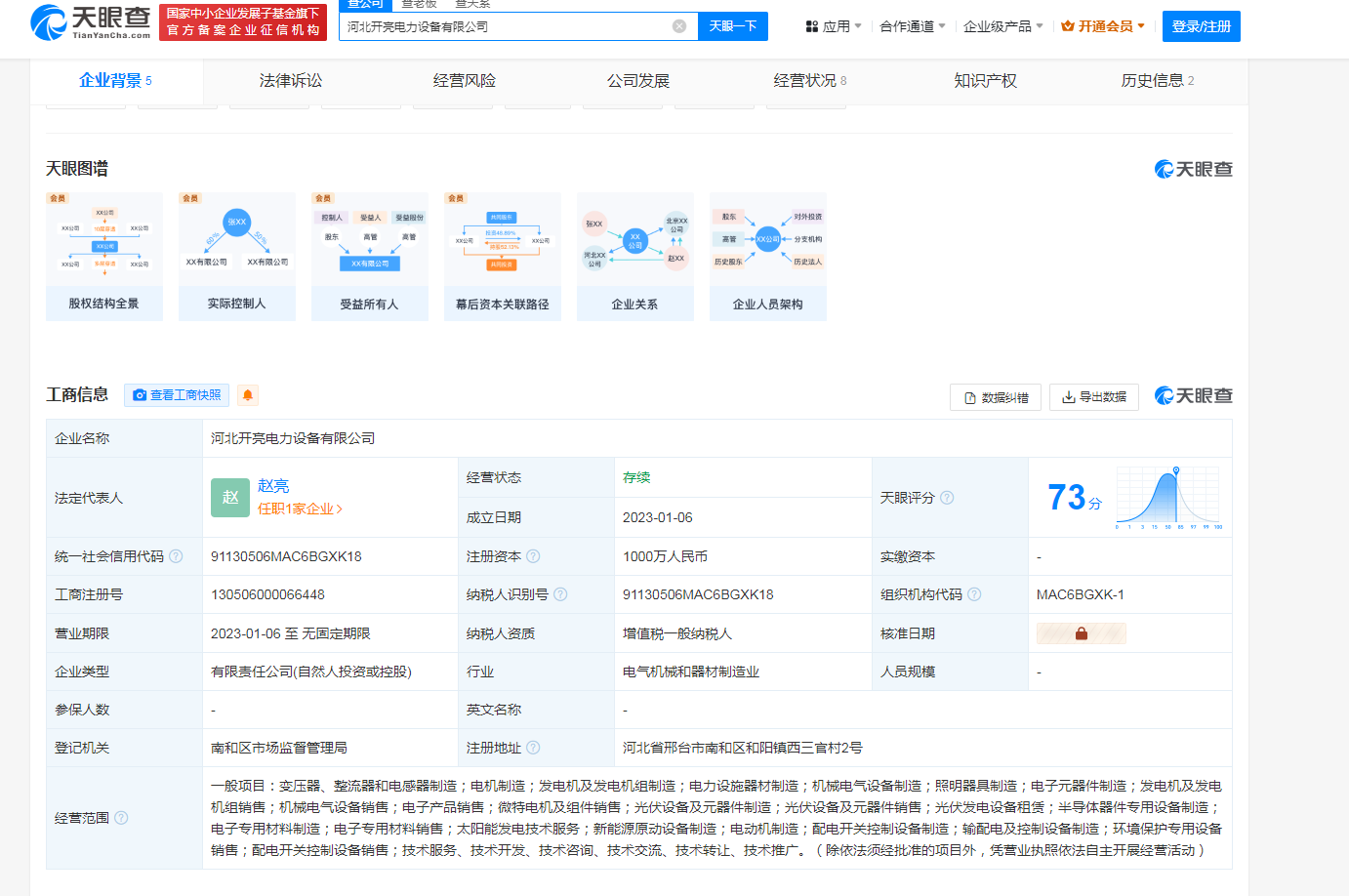Switch to the 法律诉讼 tab
The image size is (1349, 896).
291,81
